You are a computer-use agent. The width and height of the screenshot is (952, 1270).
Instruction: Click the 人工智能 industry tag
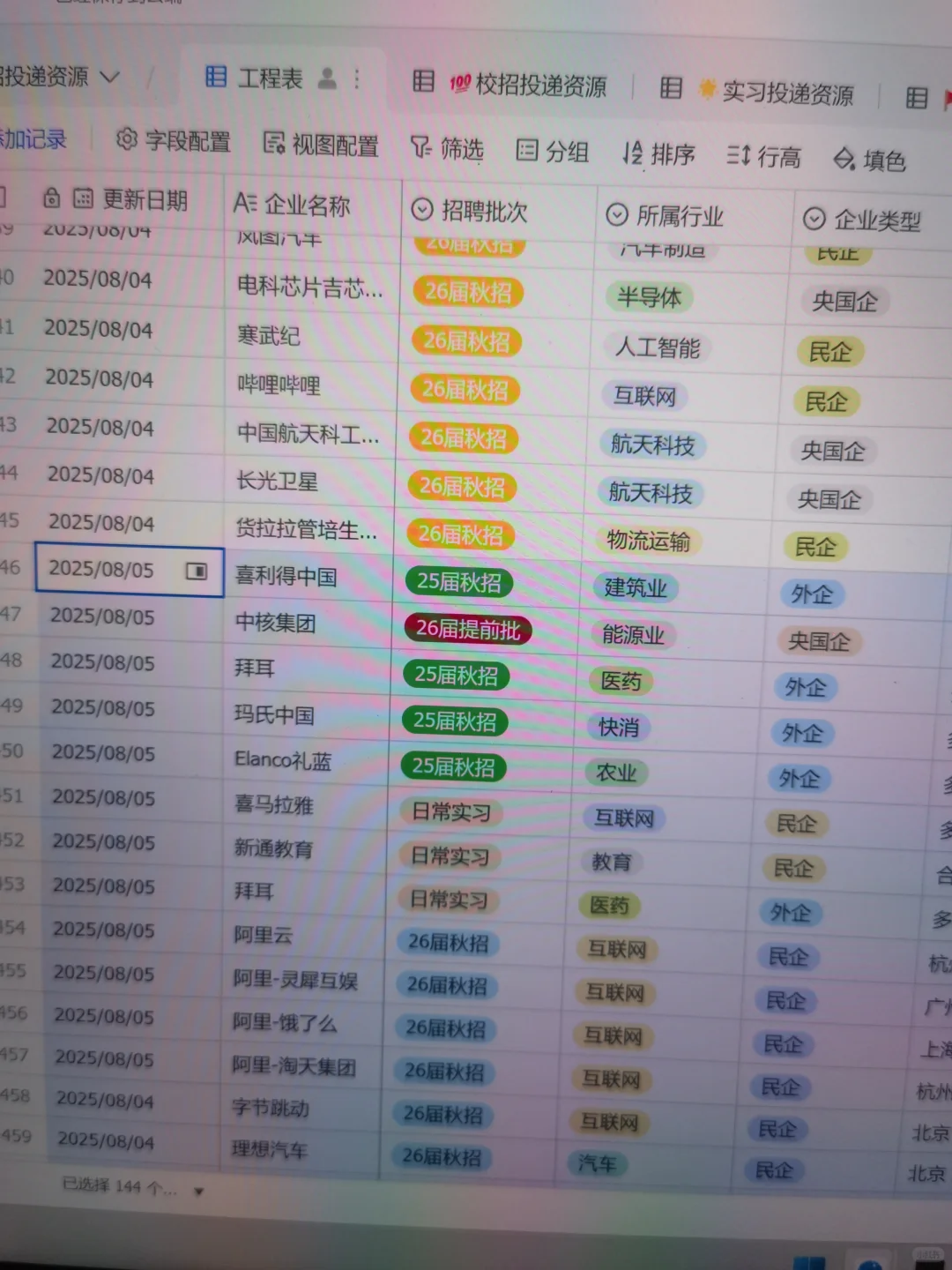pos(658,347)
